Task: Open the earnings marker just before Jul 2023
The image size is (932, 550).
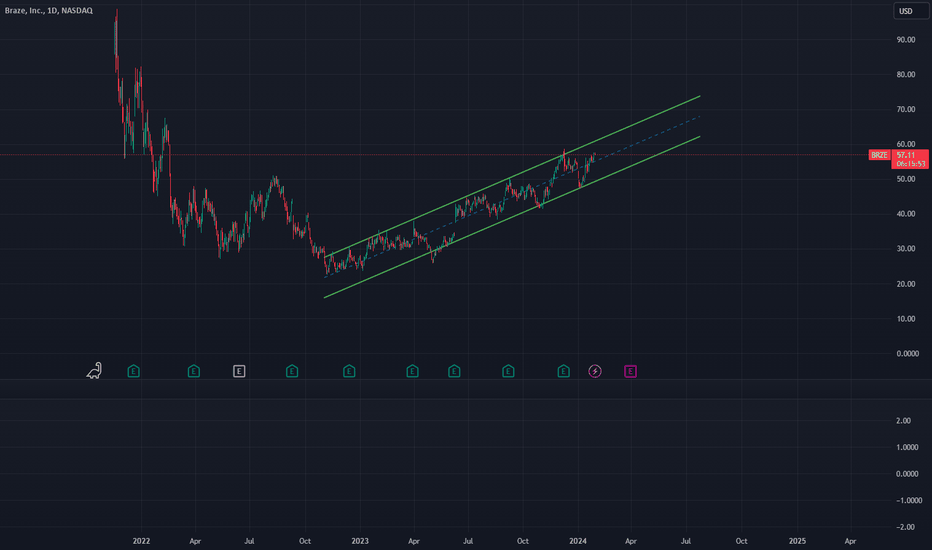Action: click(454, 371)
